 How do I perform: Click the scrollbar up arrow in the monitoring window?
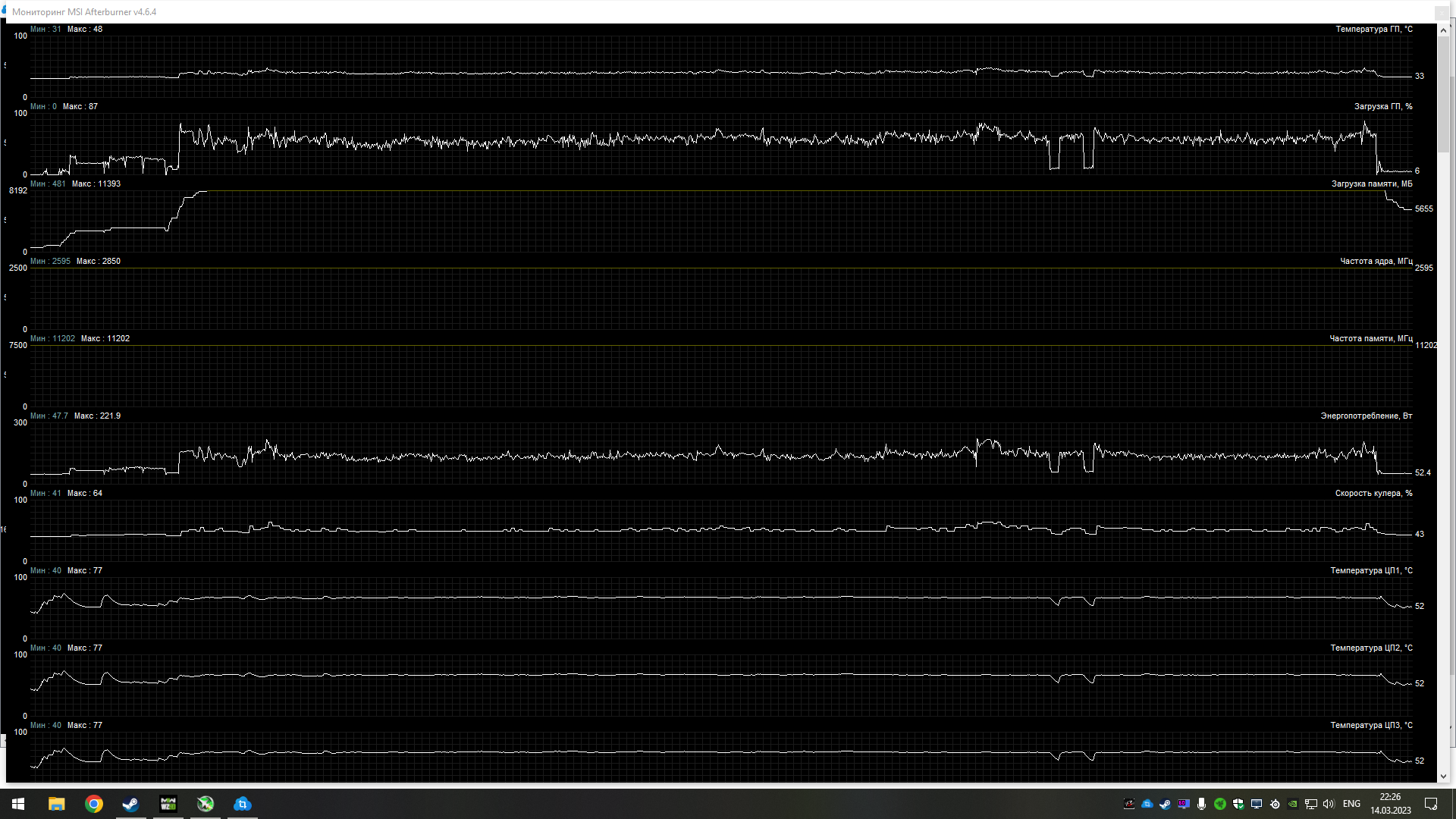click(x=1443, y=30)
